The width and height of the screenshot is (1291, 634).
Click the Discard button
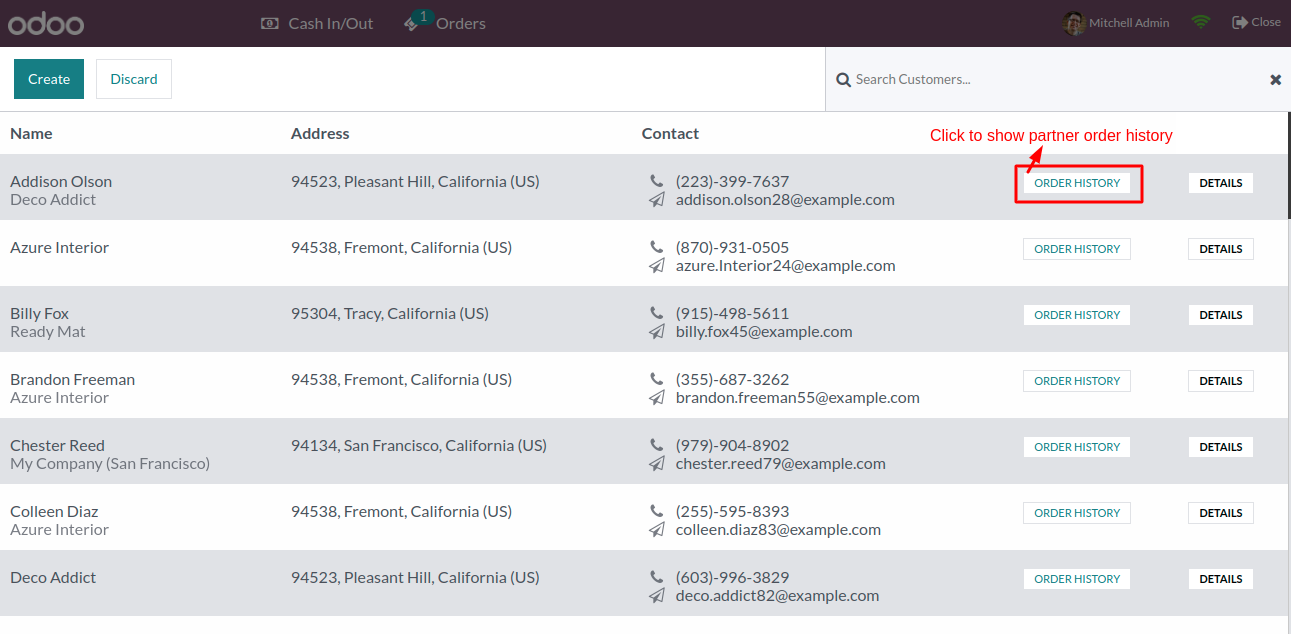134,79
